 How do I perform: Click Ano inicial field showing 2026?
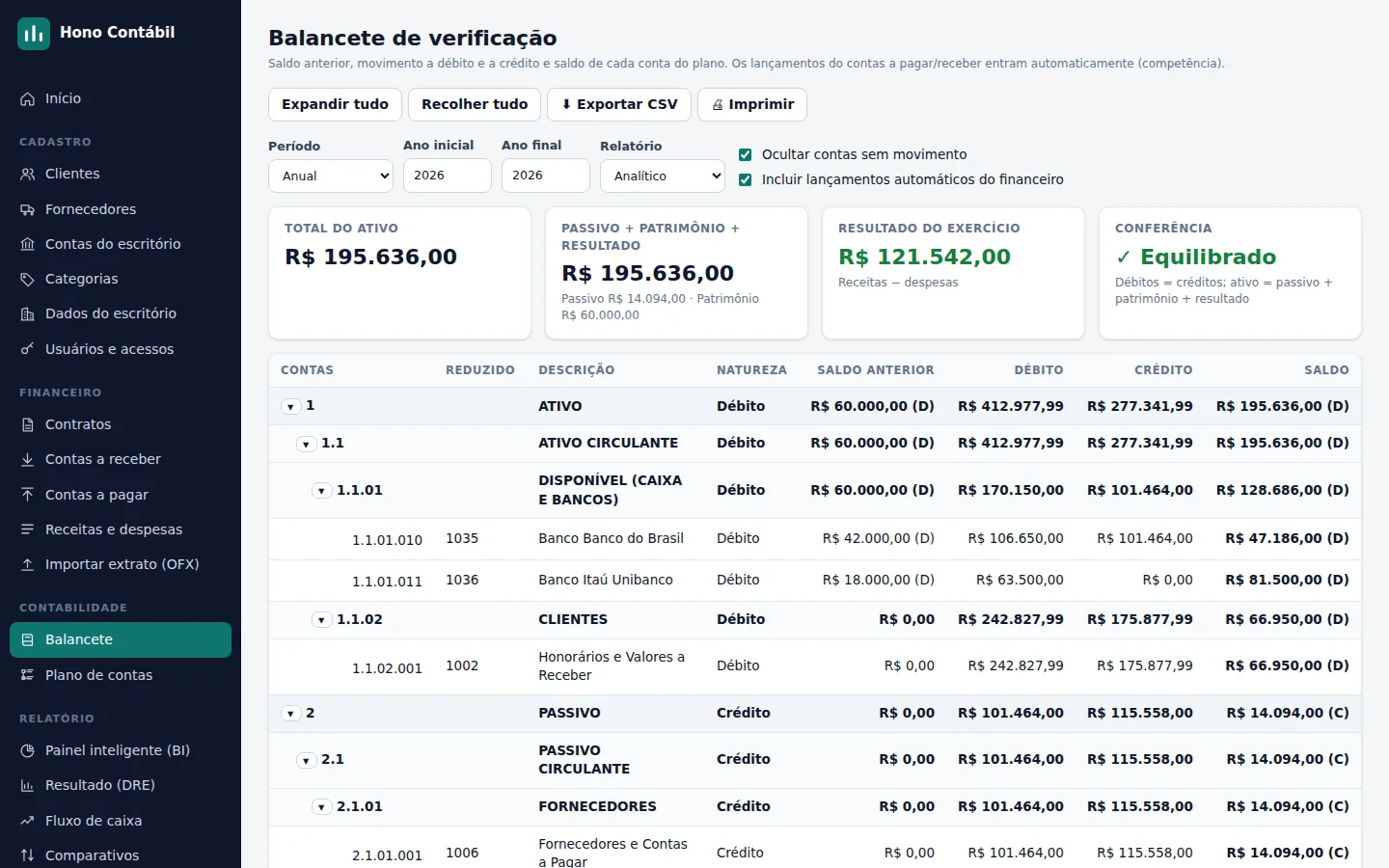[448, 176]
